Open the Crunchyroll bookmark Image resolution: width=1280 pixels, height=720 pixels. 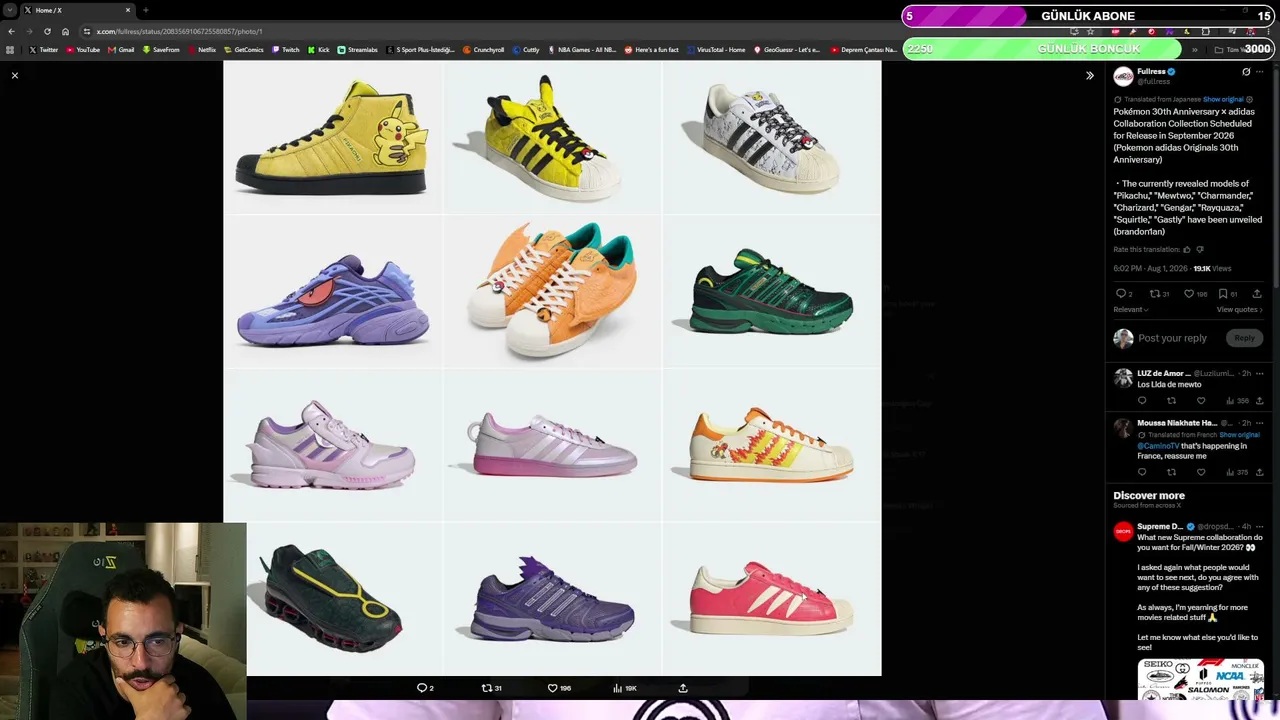[484, 50]
